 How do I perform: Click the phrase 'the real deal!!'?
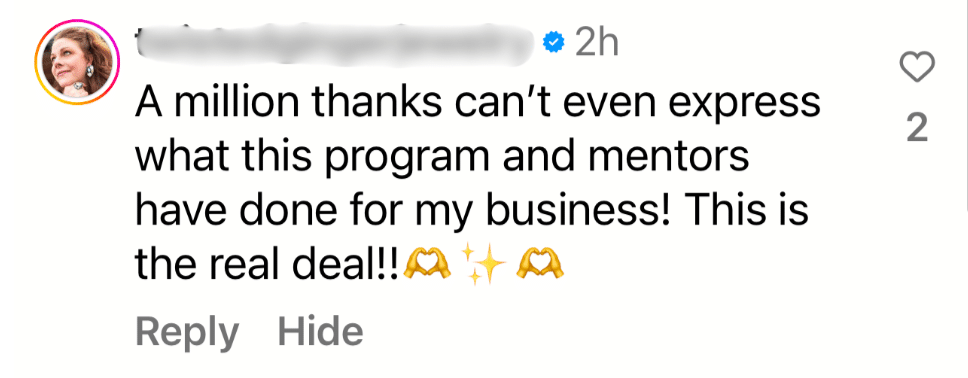click(268, 265)
